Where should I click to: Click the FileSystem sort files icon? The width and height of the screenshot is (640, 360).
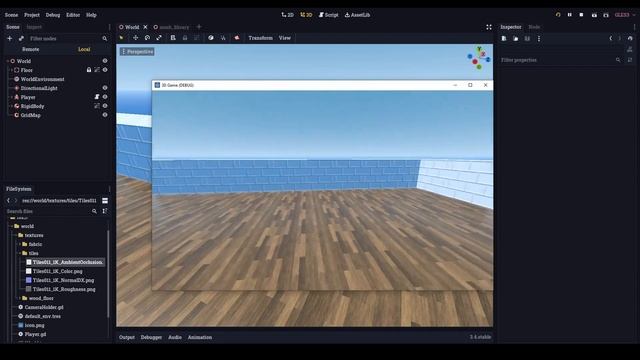(105, 211)
